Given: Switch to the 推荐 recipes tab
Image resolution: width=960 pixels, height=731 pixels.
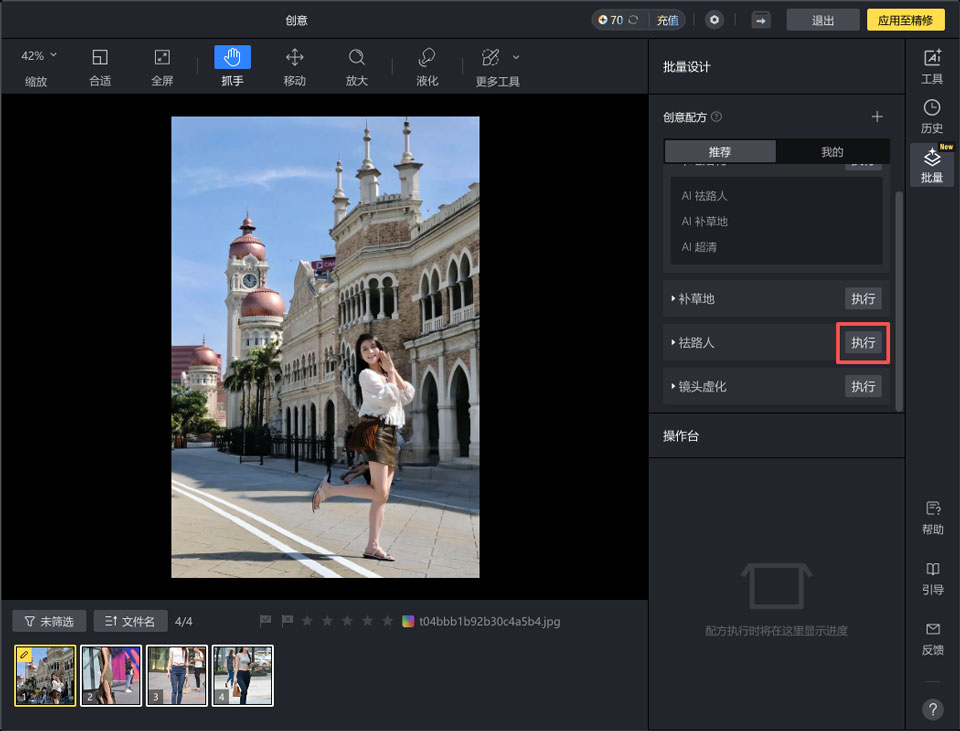Looking at the screenshot, I should (x=720, y=151).
